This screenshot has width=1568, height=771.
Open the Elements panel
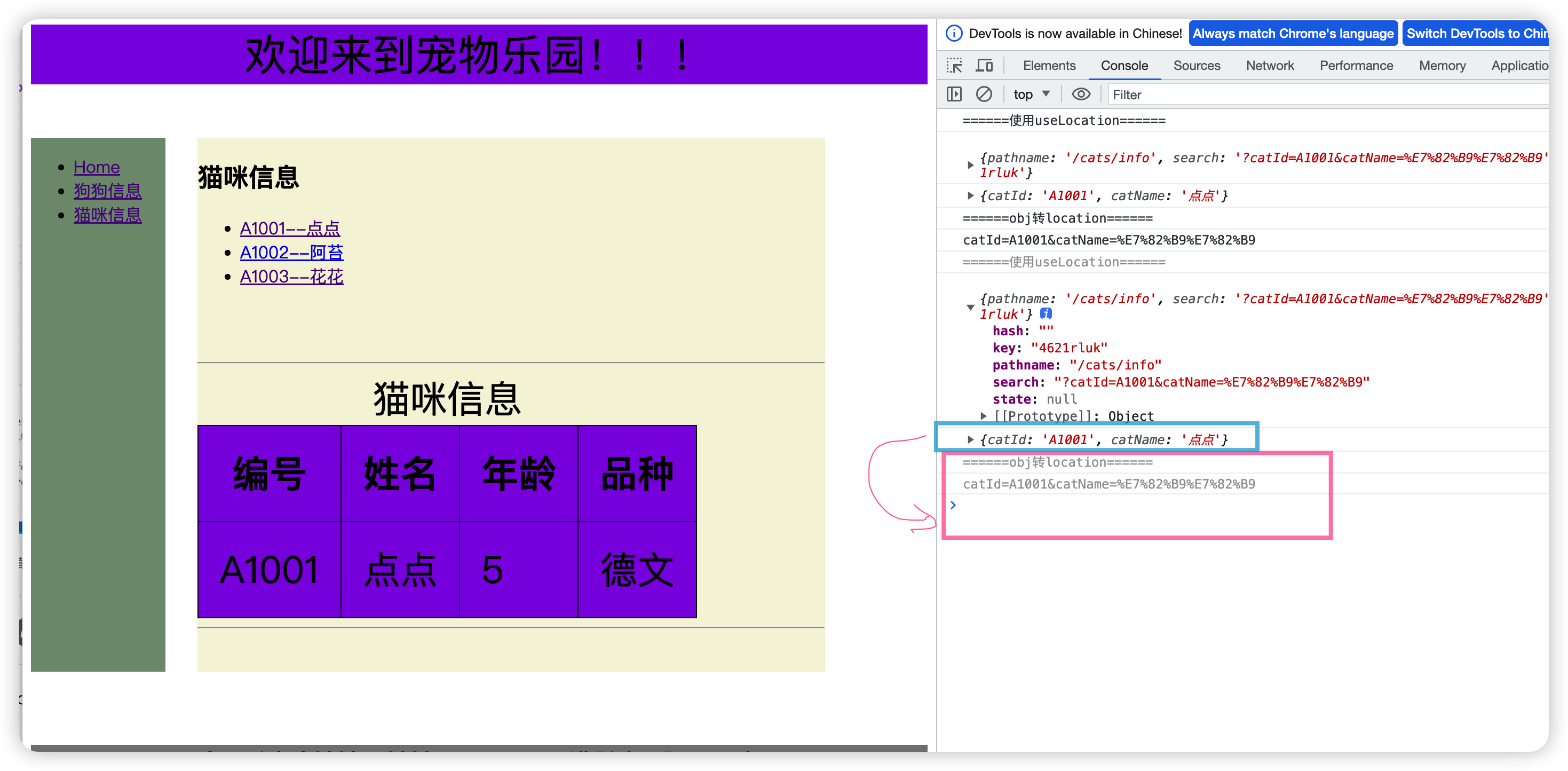(1049, 65)
